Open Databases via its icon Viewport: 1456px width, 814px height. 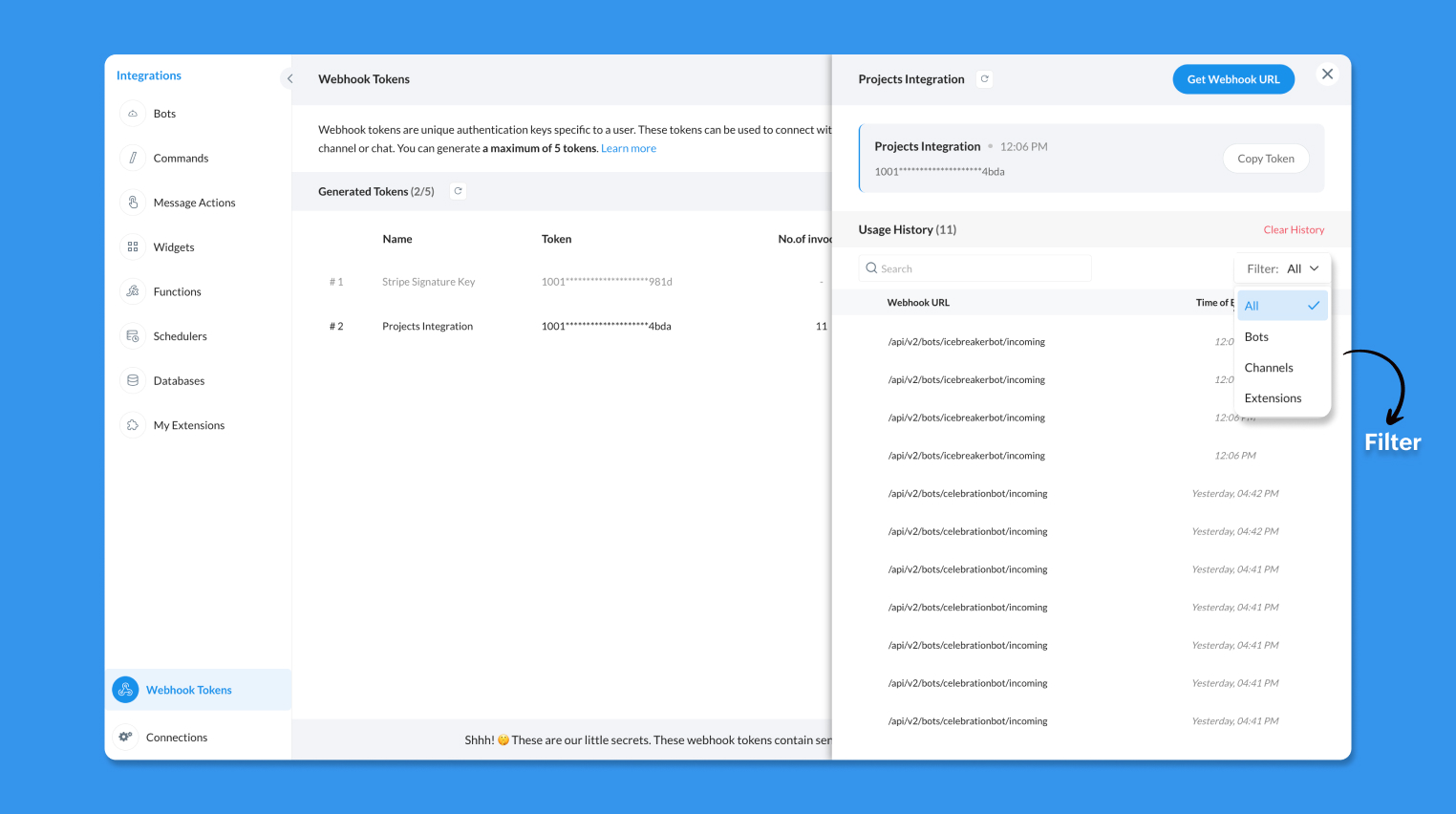(x=133, y=380)
